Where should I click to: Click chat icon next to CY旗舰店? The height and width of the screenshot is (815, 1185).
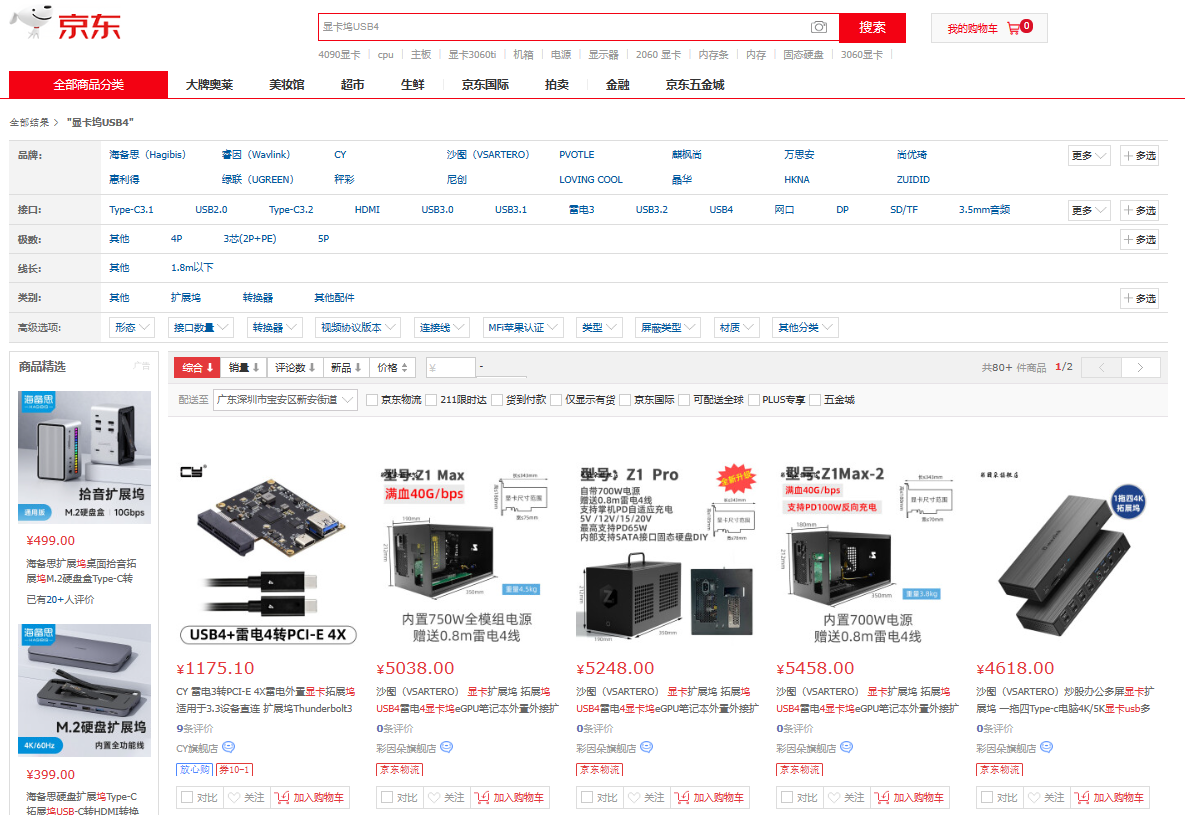pyautogui.click(x=228, y=747)
